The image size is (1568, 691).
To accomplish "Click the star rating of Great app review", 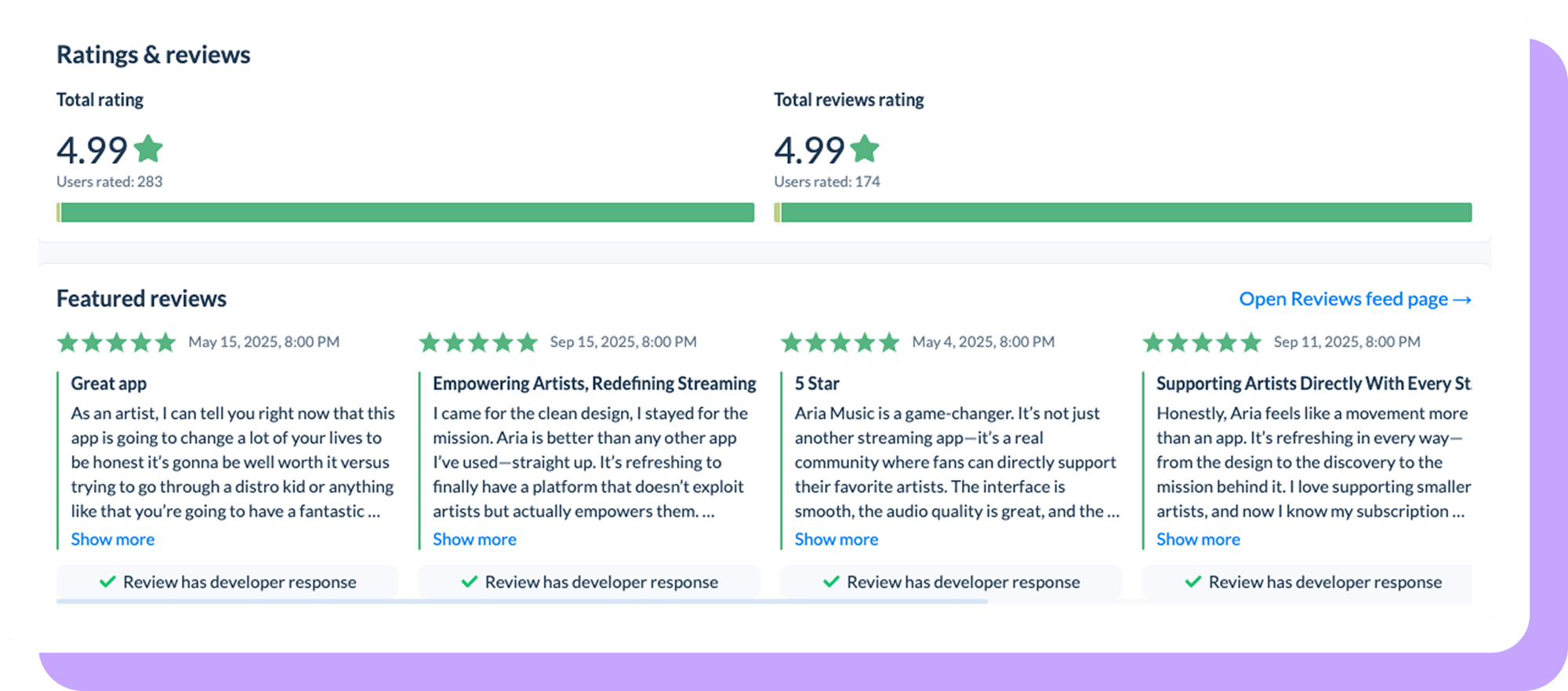I will click(116, 343).
